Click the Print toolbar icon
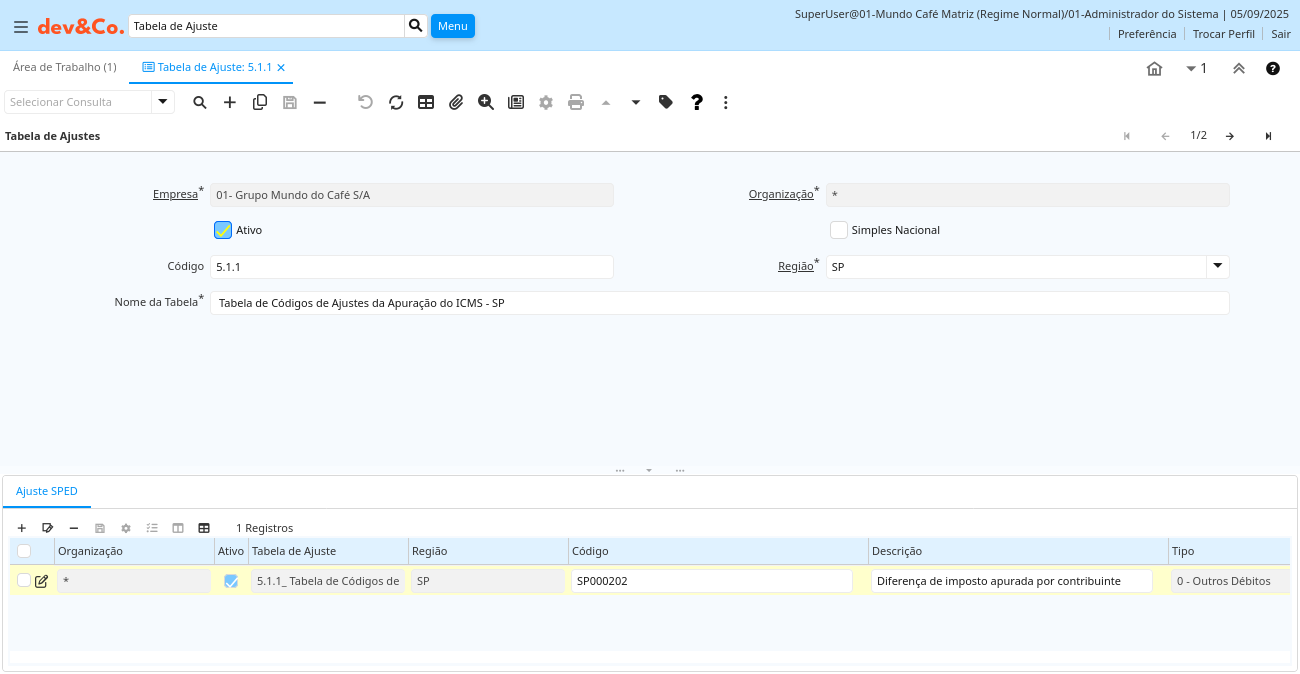The height and width of the screenshot is (674, 1300). 576,102
